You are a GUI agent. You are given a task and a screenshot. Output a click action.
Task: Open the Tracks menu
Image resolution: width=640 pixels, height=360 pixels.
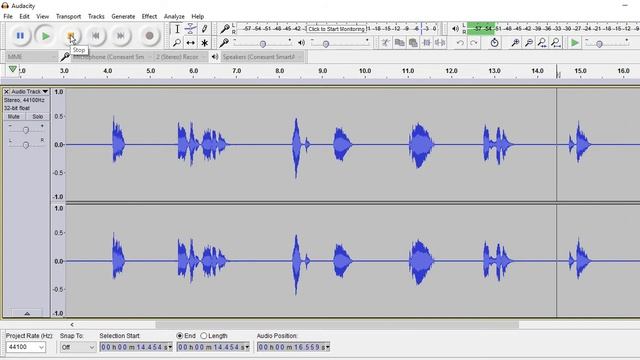(x=96, y=16)
